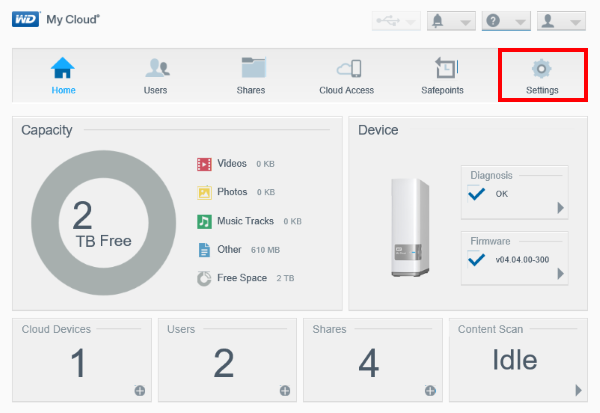Click the Music Tracks note icon

coord(204,221)
